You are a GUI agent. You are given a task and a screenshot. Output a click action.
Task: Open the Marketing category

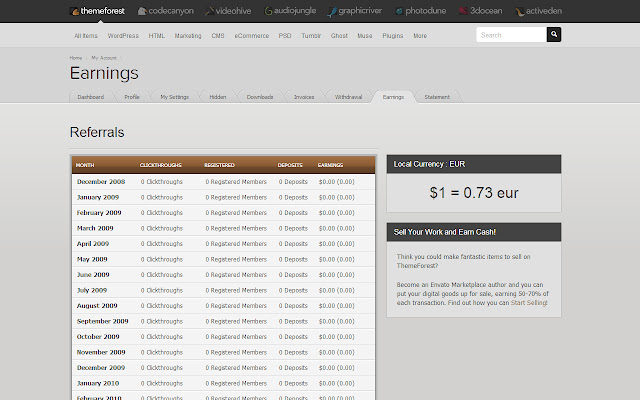tap(188, 36)
